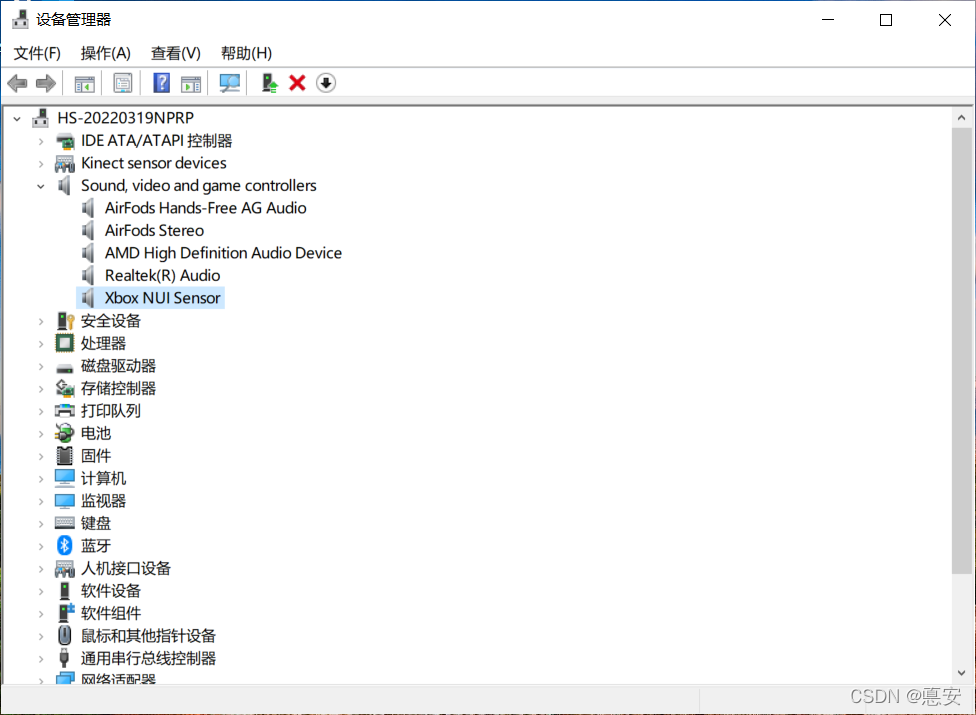The width and height of the screenshot is (976, 715).
Task: Click the blue Help question mark icon
Action: click(161, 83)
